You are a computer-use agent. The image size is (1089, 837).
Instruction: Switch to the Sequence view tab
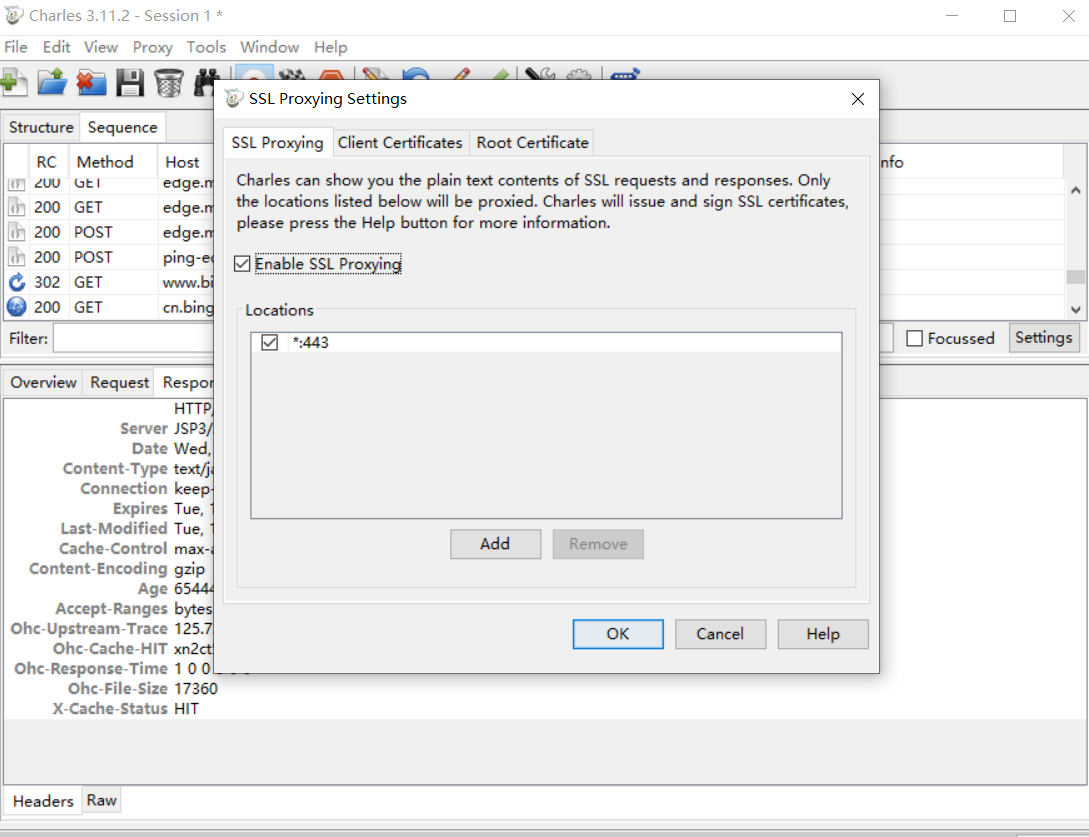click(122, 128)
